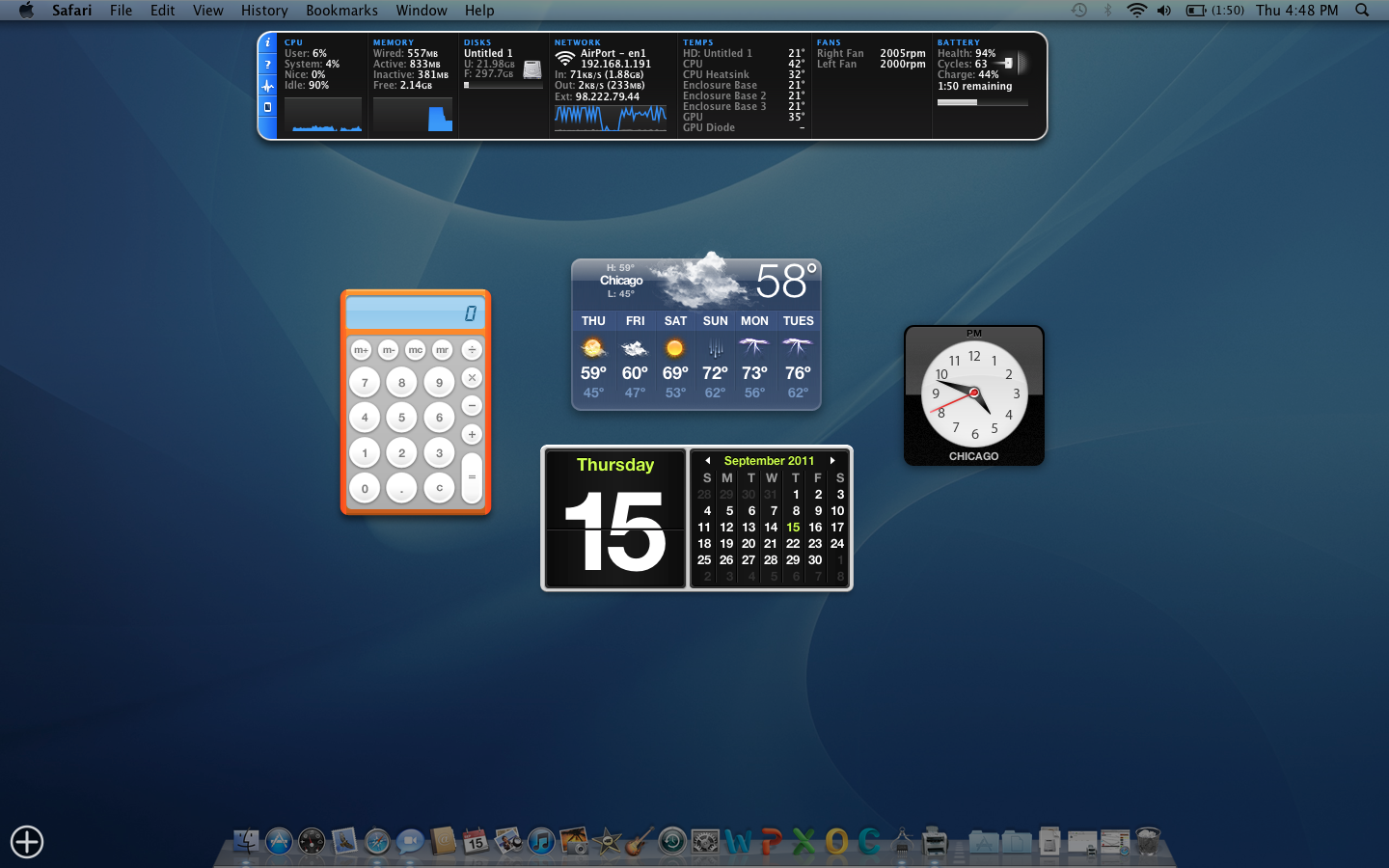The height and width of the screenshot is (868, 1389).
Task: Click the calculator m+ memory button
Action: pyautogui.click(x=361, y=350)
